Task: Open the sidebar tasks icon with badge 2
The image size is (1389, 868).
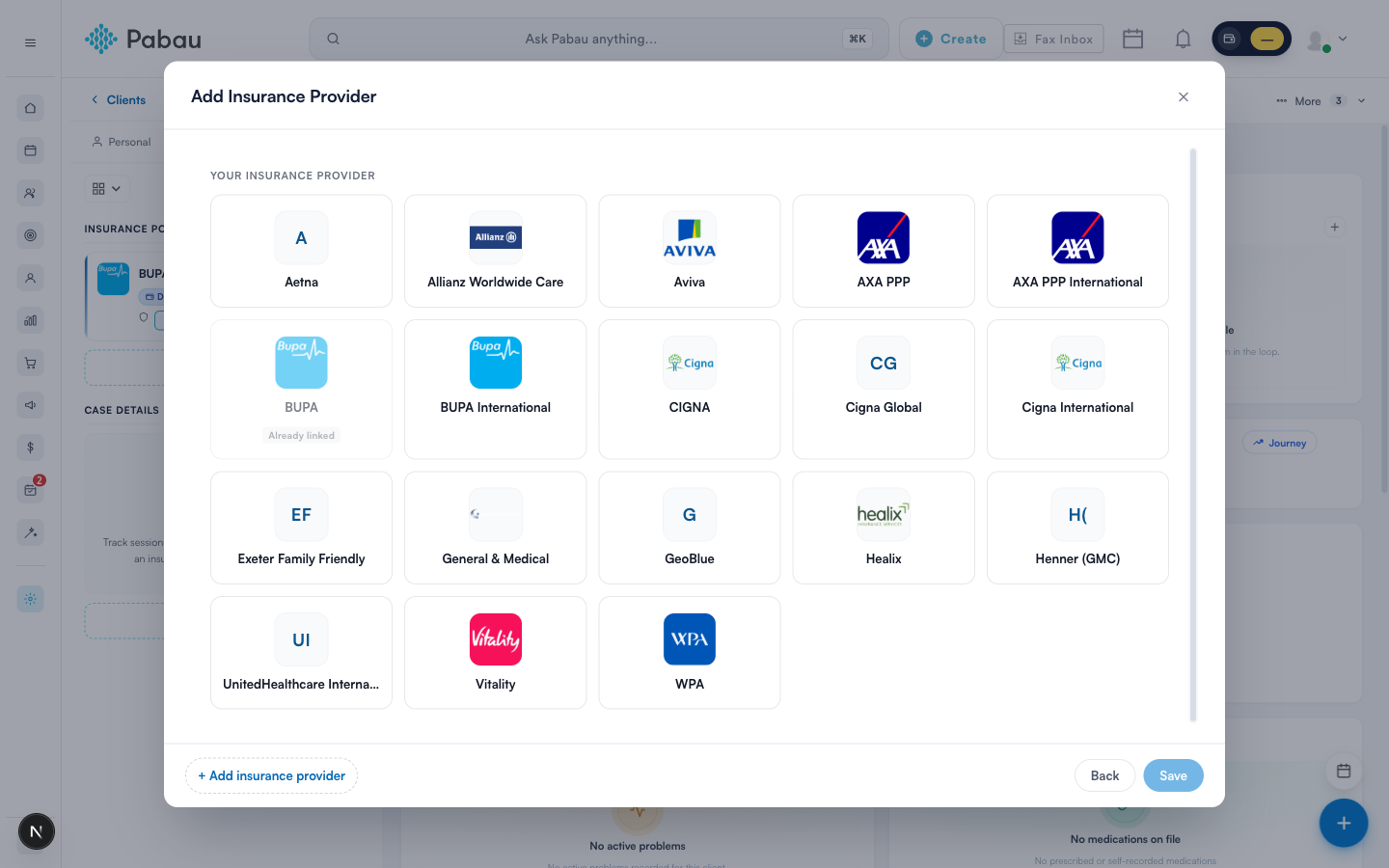Action: (30, 490)
